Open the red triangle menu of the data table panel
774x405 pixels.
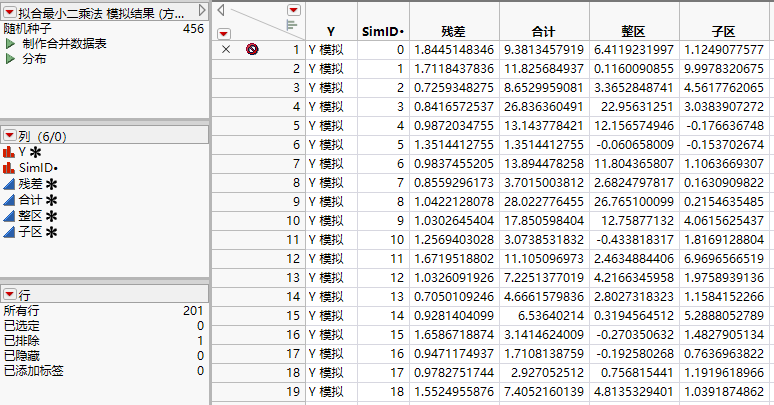pyautogui.click(x=9, y=12)
